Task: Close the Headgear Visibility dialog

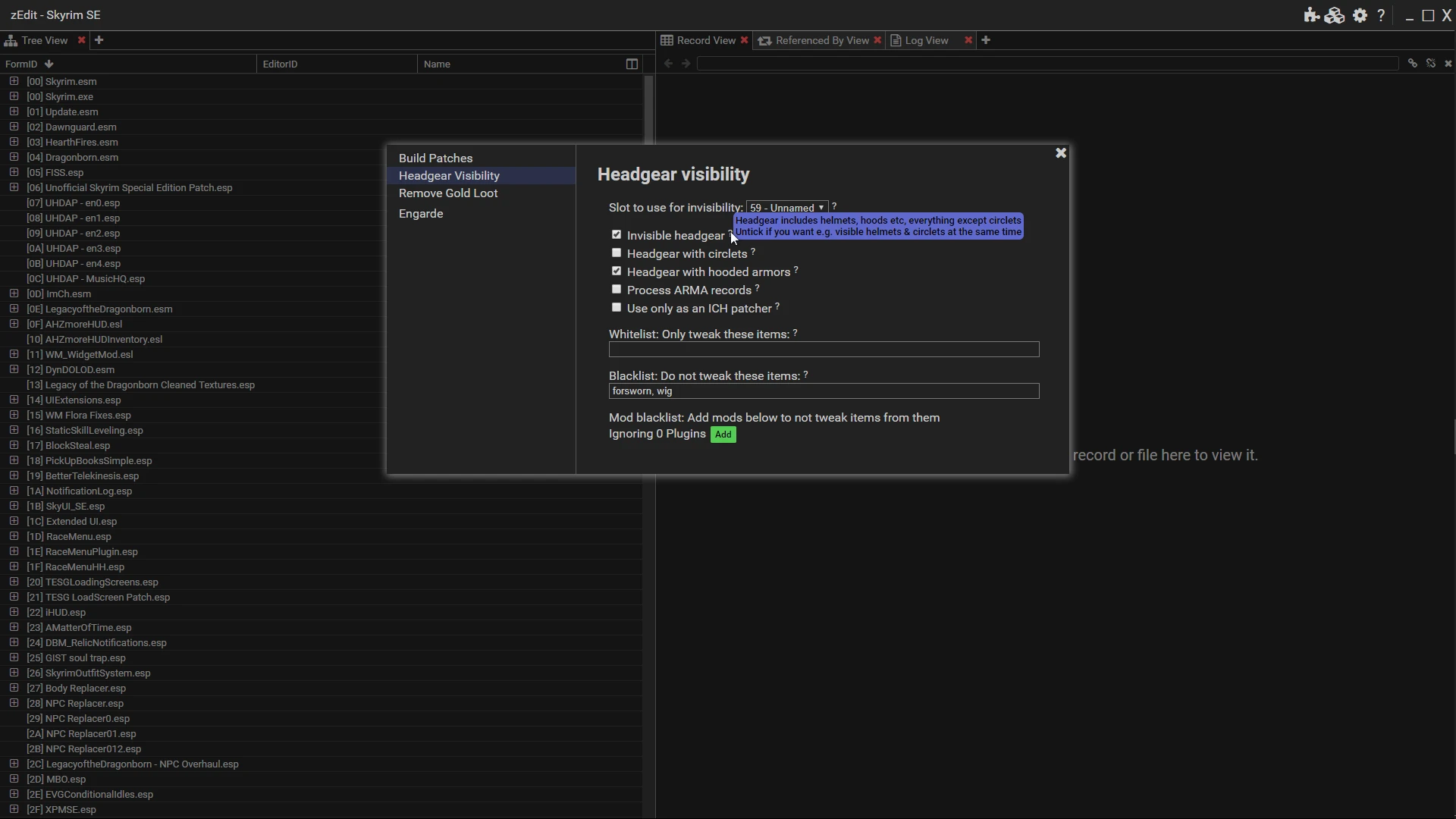Action: (1060, 152)
